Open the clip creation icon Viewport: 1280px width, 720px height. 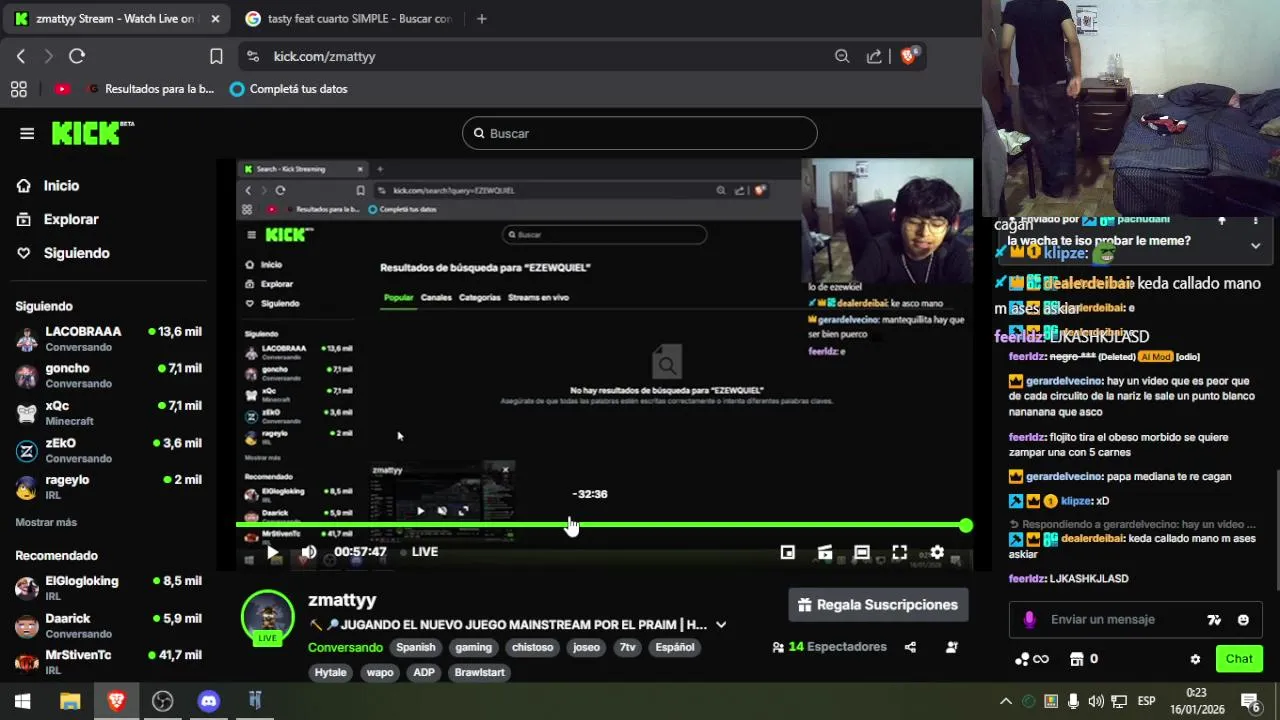click(825, 552)
